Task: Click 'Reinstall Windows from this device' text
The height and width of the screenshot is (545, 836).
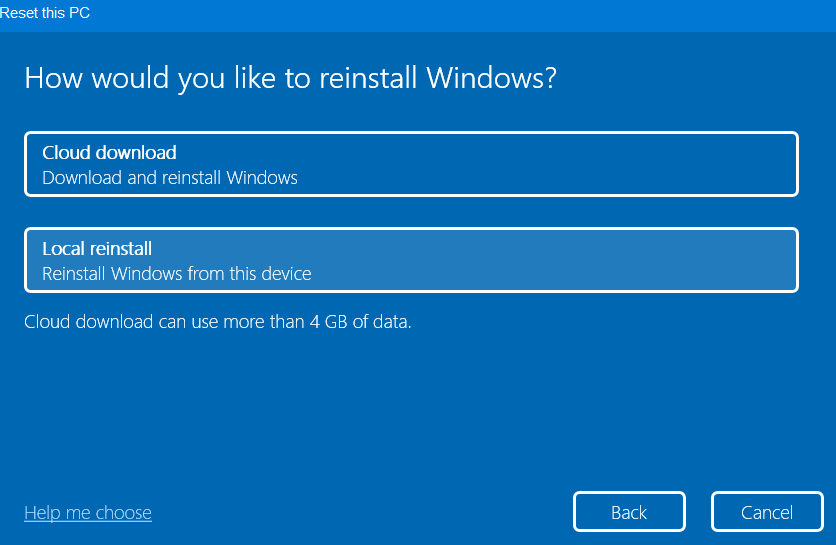Action: pos(177,273)
